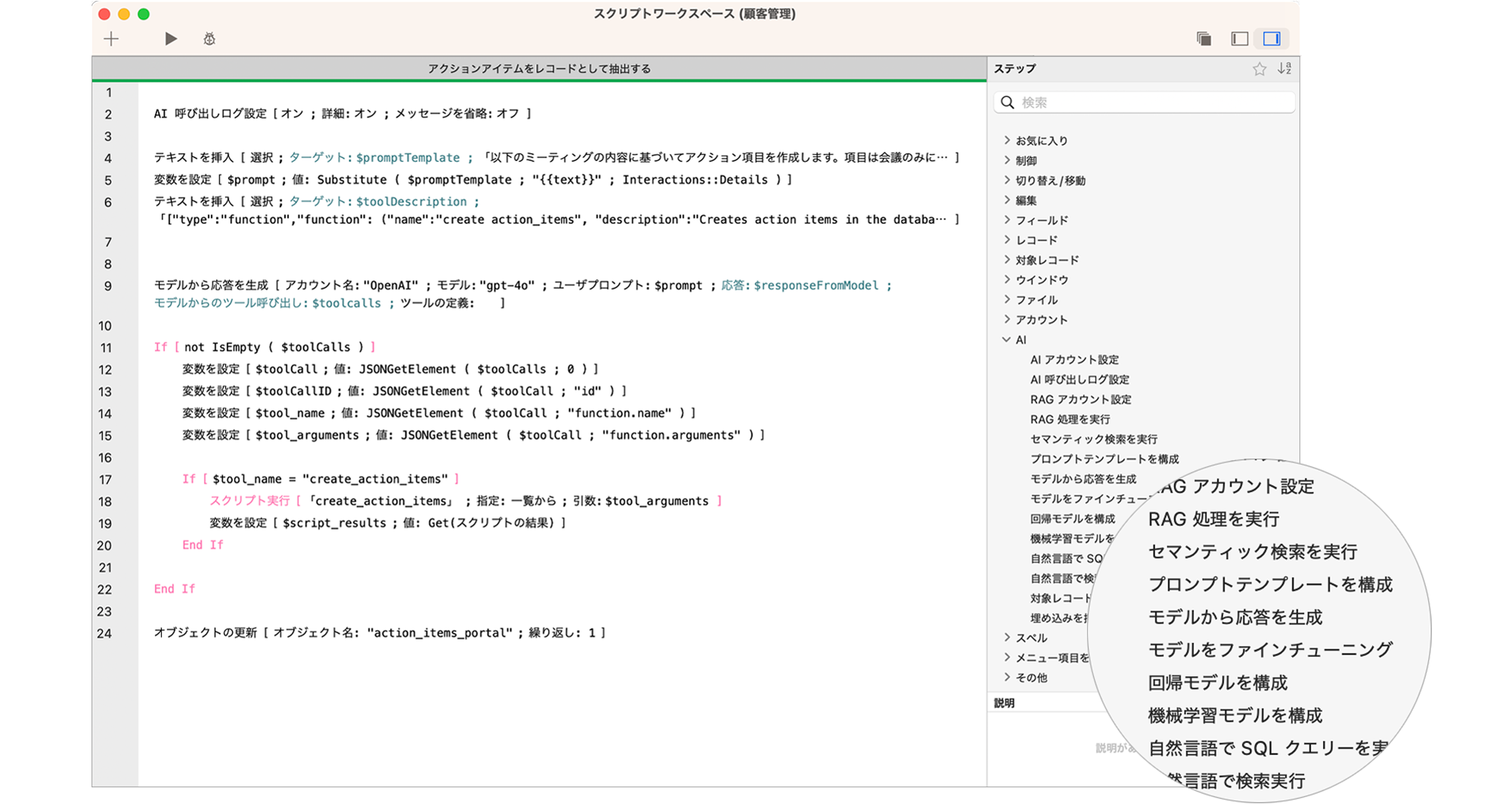Click the plus icon to add new script
1512x804 pixels.
point(111,39)
